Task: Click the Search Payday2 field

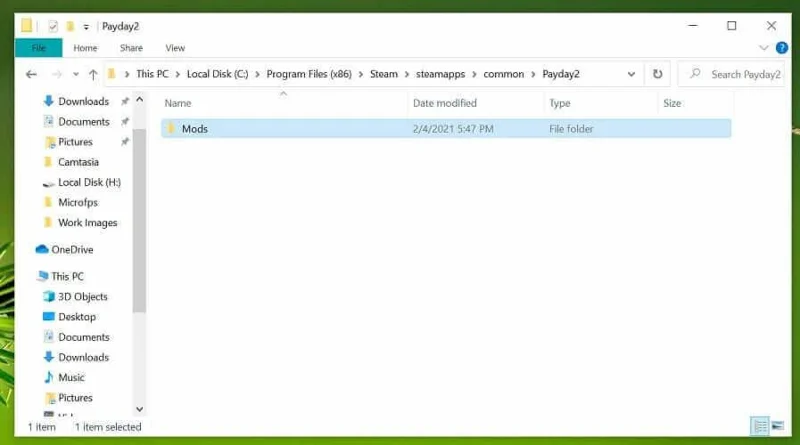Action: coord(732,75)
